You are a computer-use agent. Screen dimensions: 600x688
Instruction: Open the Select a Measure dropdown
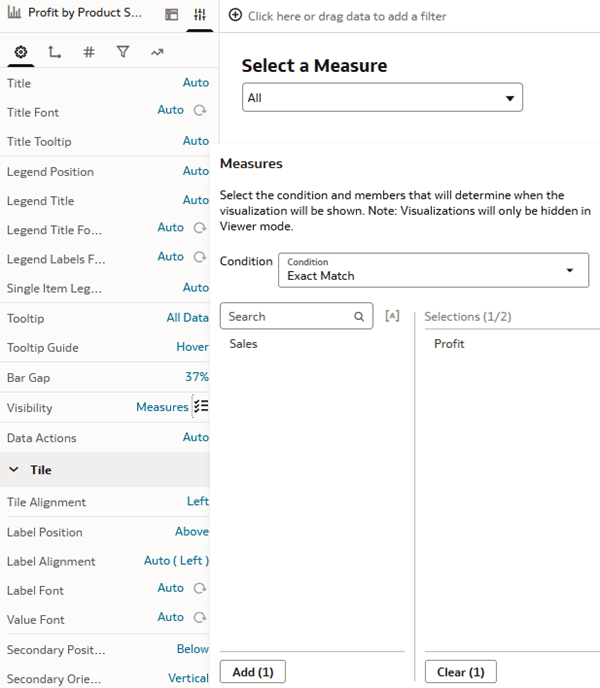(x=382, y=98)
